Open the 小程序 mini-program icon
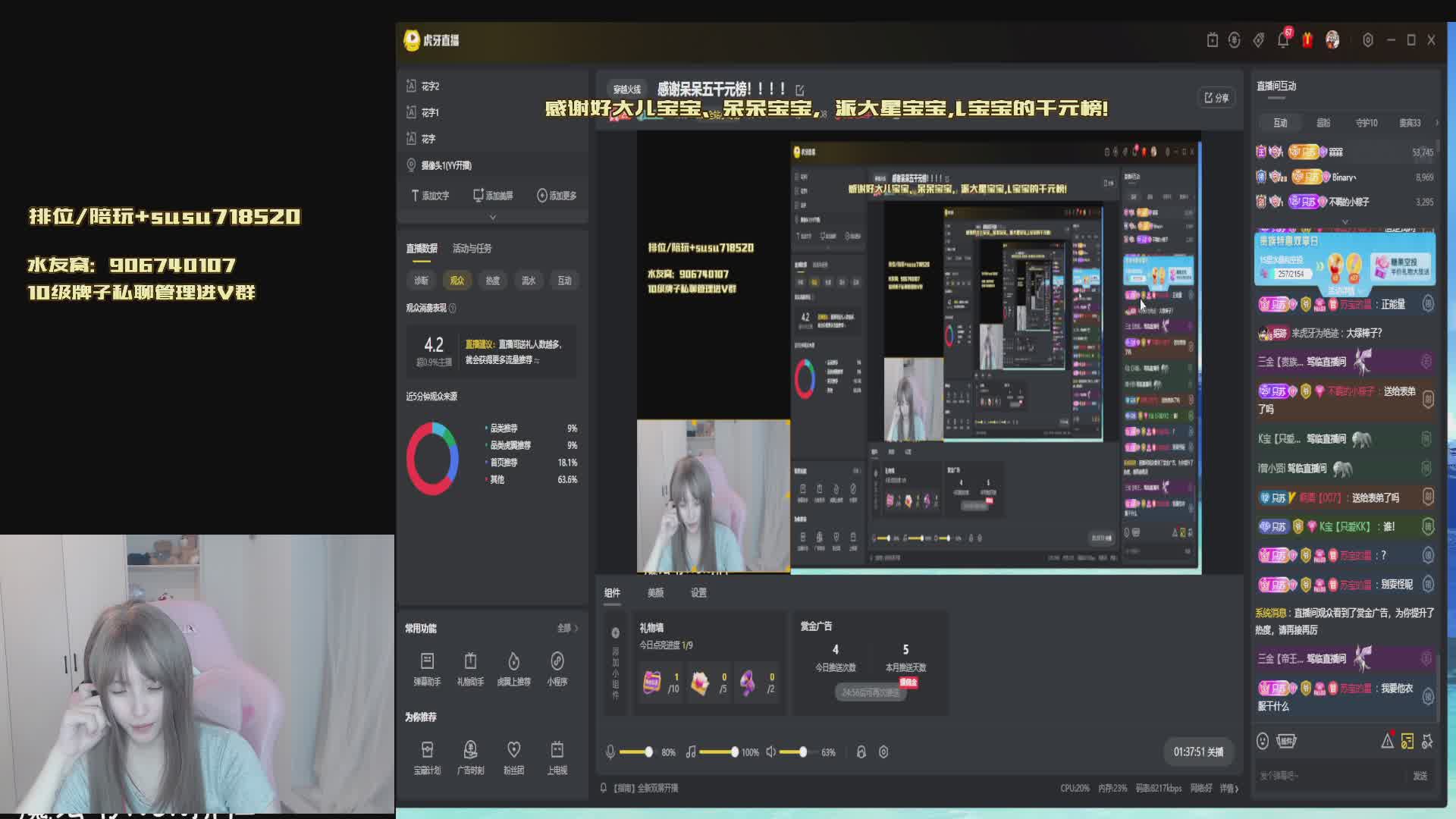 (557, 669)
